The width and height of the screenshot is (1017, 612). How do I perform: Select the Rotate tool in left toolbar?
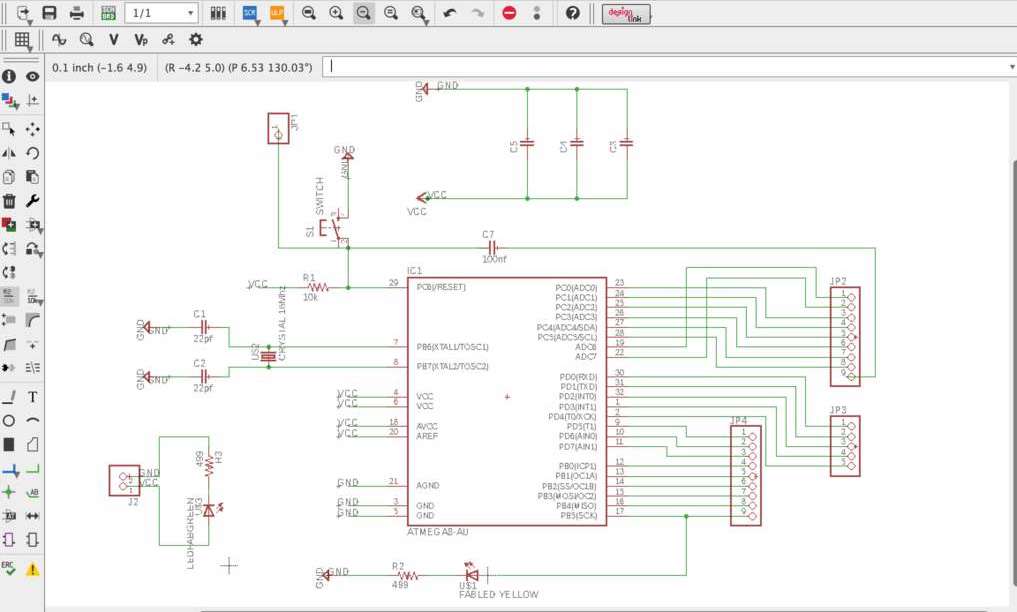32,153
